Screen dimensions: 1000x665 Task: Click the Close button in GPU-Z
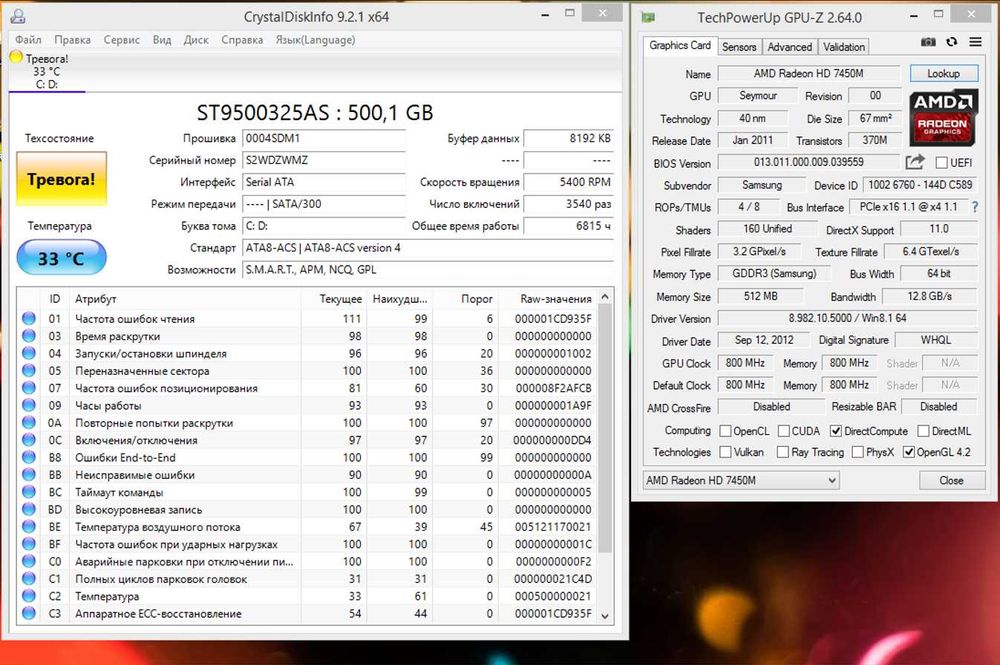951,480
